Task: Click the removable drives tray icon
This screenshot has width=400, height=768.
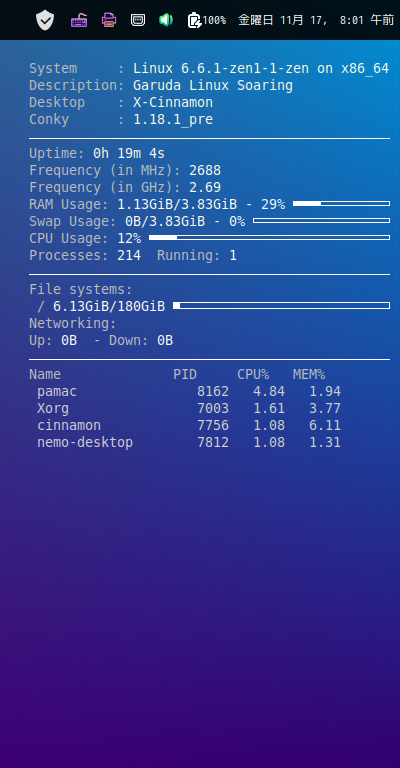Action: (x=138, y=20)
